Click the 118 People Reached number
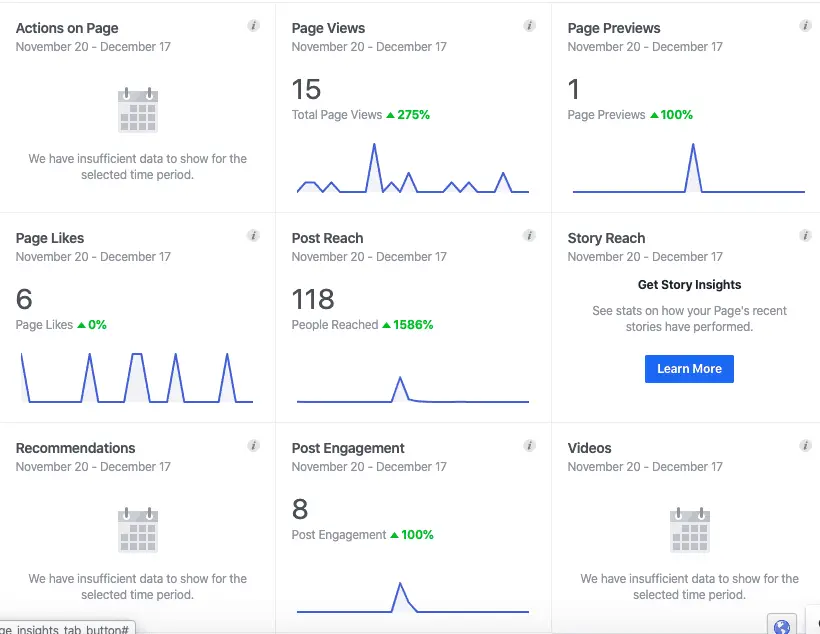 click(x=313, y=299)
